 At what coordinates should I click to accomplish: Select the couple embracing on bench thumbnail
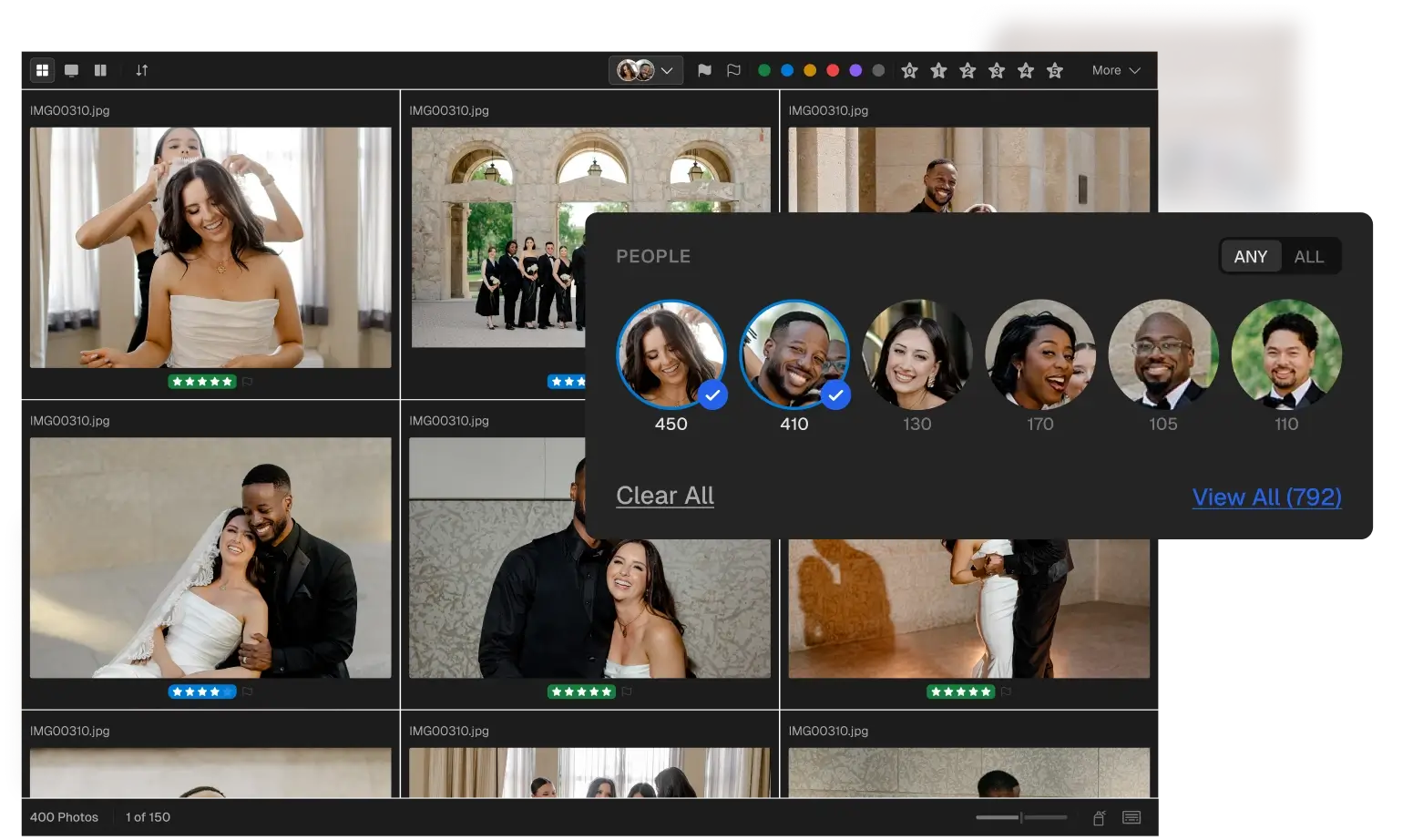coord(210,558)
